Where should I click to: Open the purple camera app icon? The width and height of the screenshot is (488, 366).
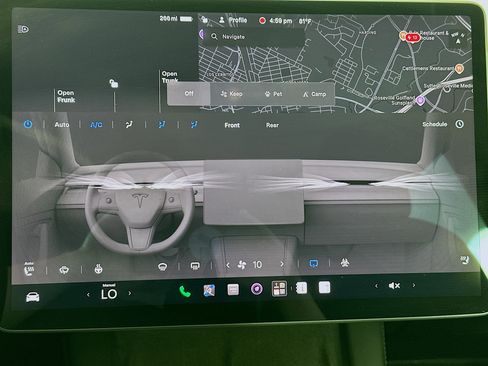tap(257, 289)
